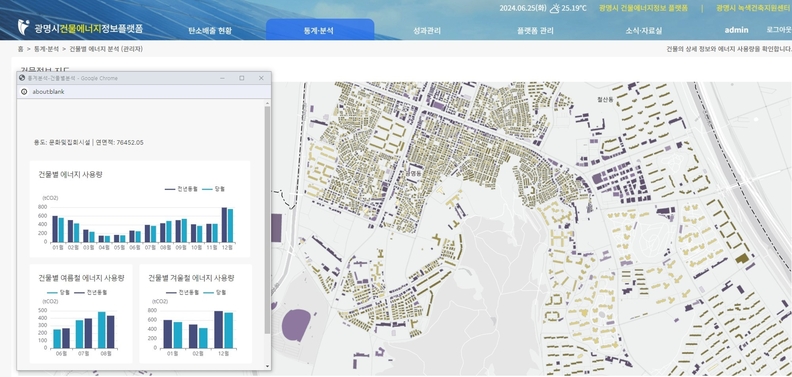
Task: Minimize the 통계분석-건물별분석 popup window
Action: pos(223,78)
